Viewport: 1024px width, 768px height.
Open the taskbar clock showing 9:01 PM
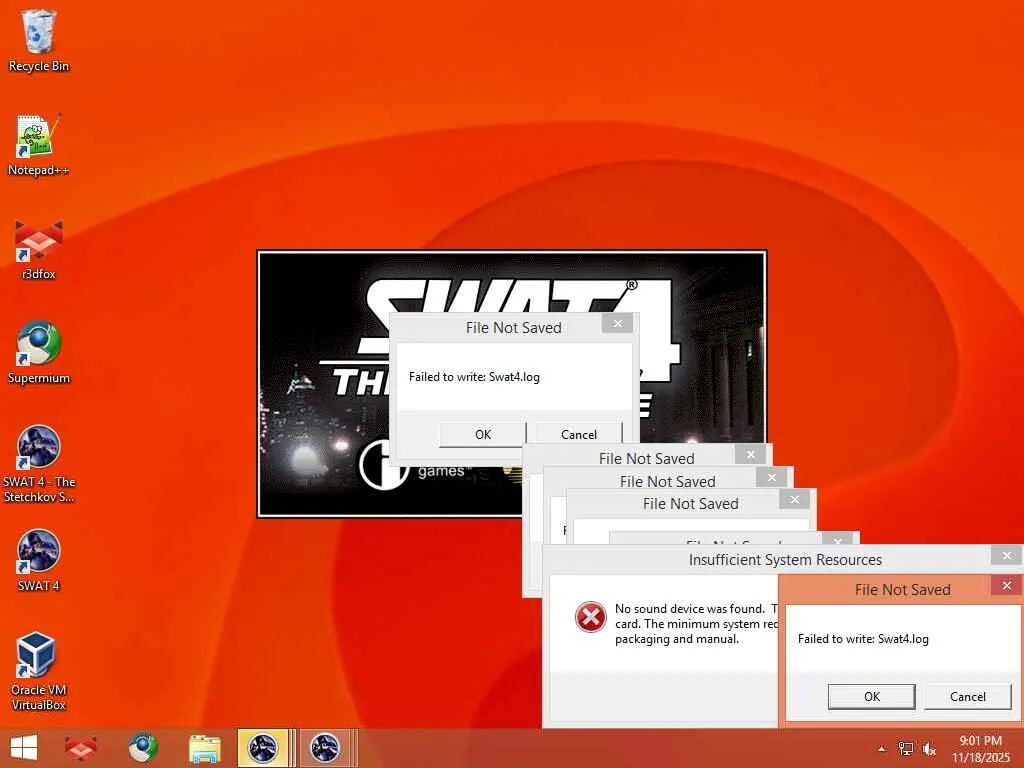(980, 748)
